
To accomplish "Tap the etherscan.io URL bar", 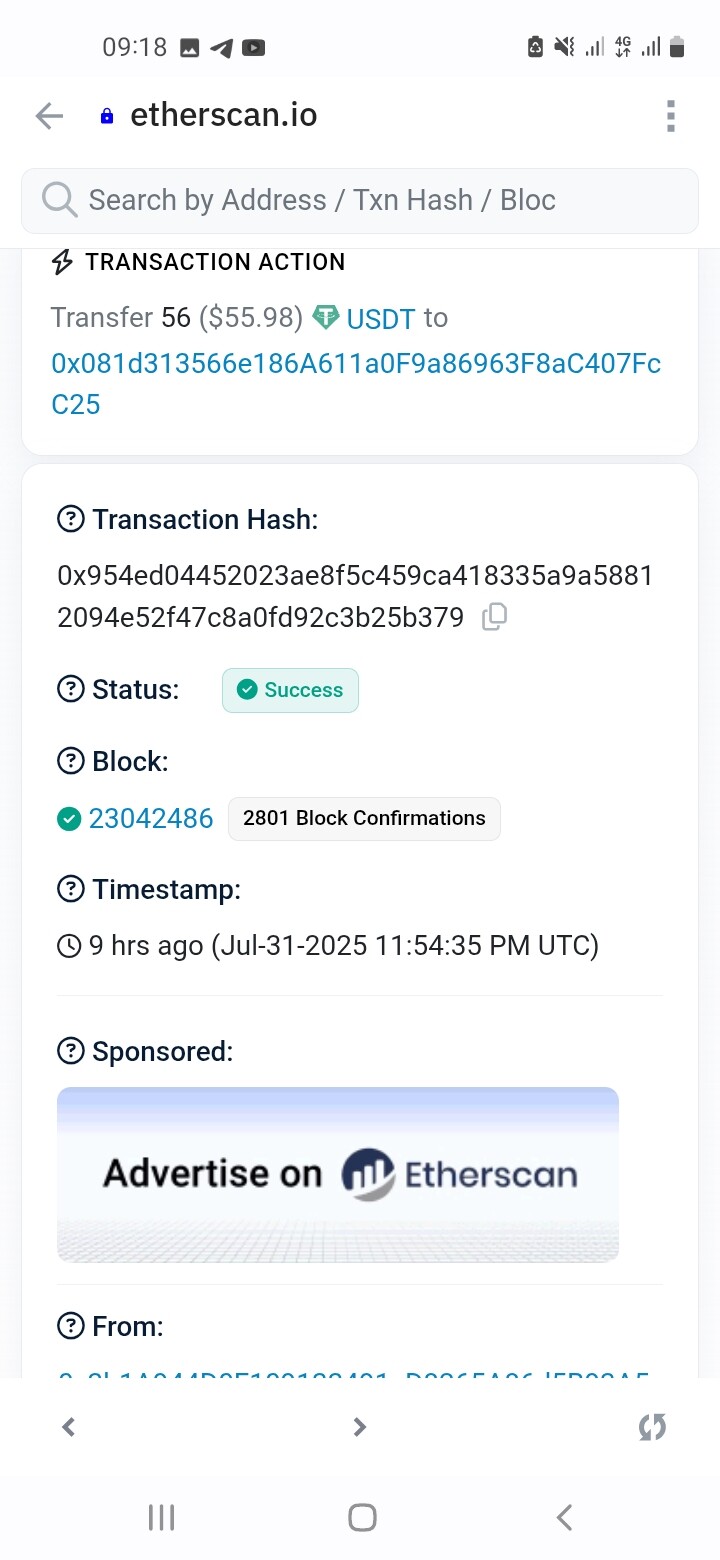I will pyautogui.click(x=224, y=116).
